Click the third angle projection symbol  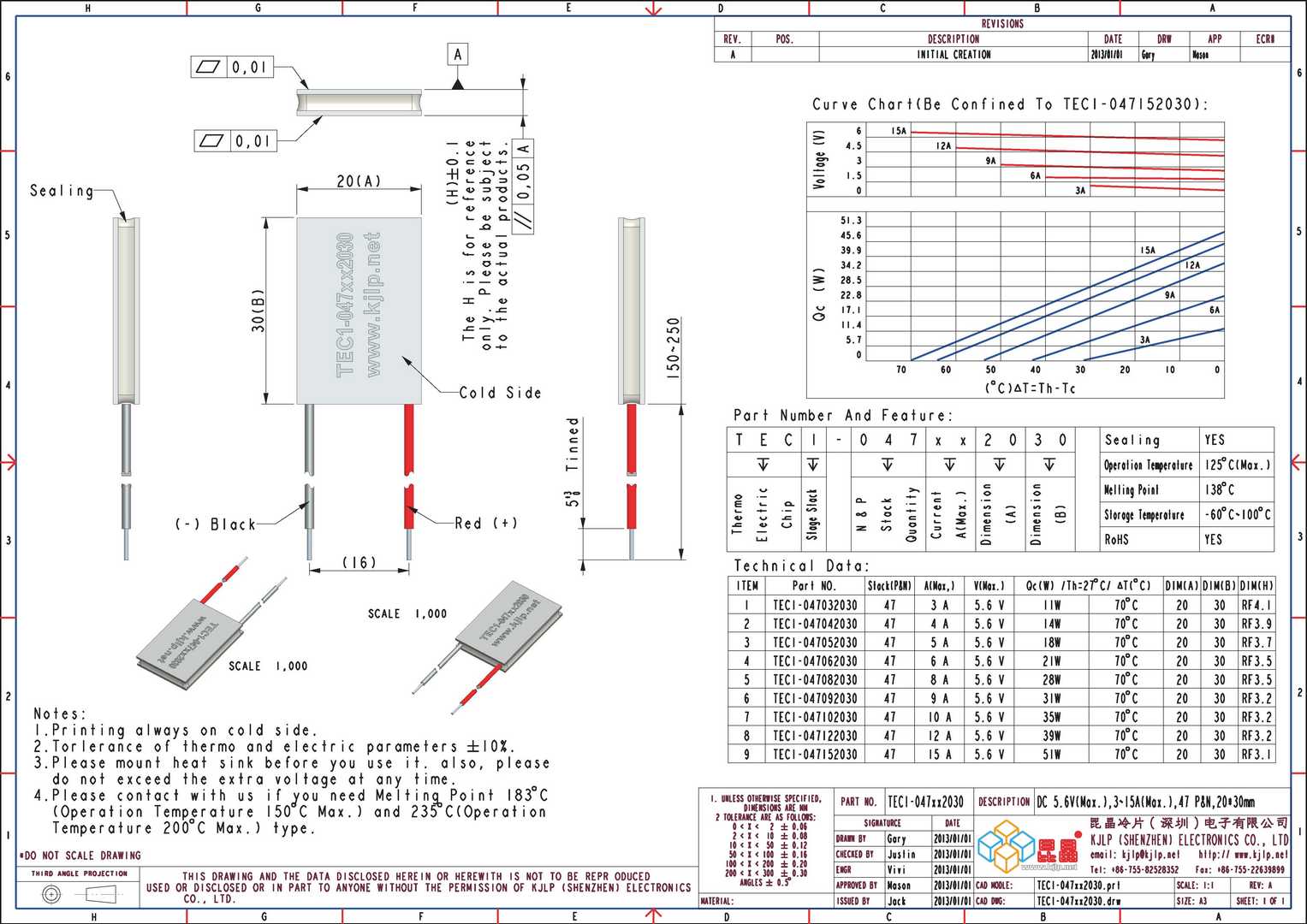78,894
